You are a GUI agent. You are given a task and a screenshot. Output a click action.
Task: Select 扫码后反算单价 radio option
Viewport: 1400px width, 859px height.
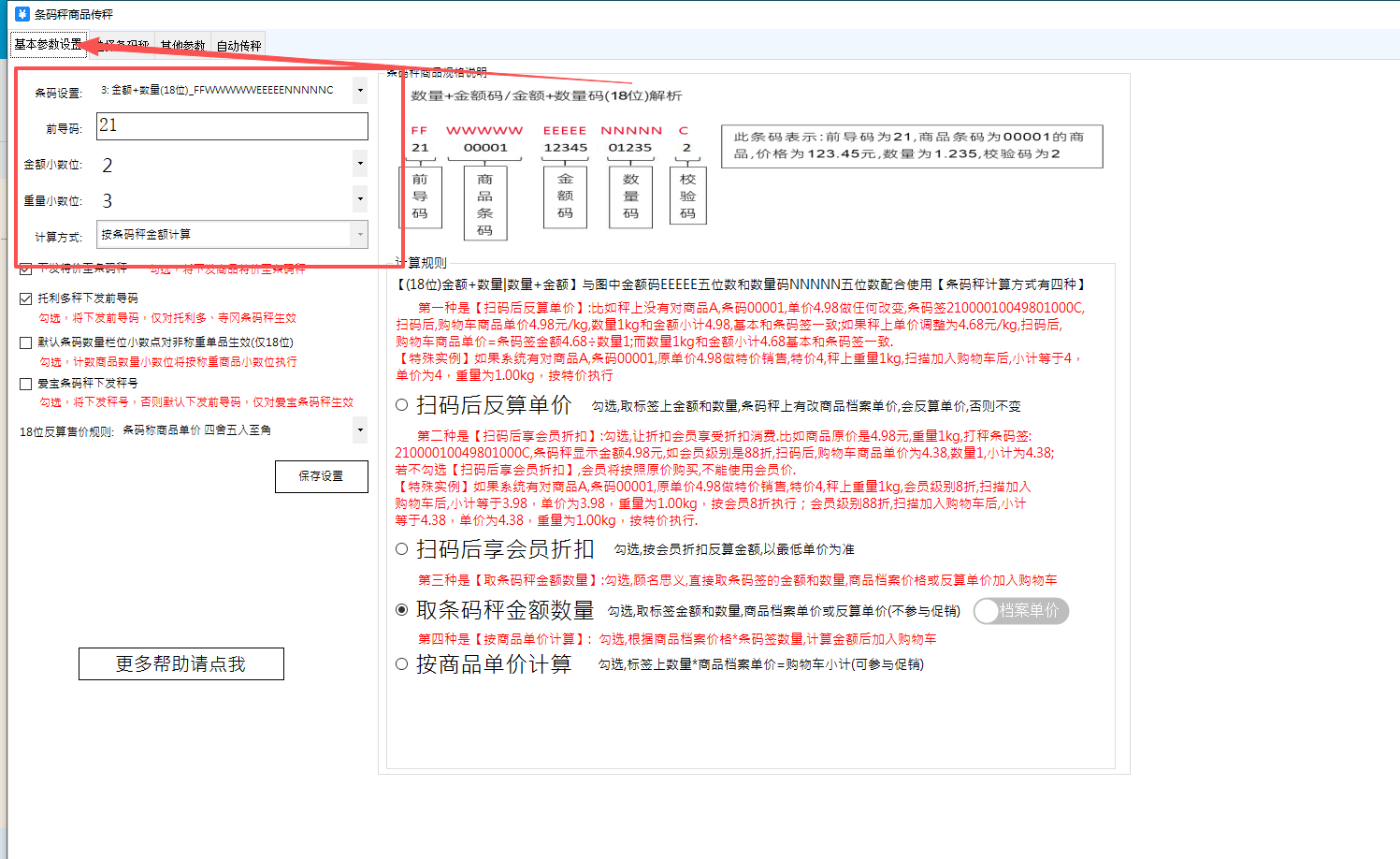pyautogui.click(x=402, y=405)
